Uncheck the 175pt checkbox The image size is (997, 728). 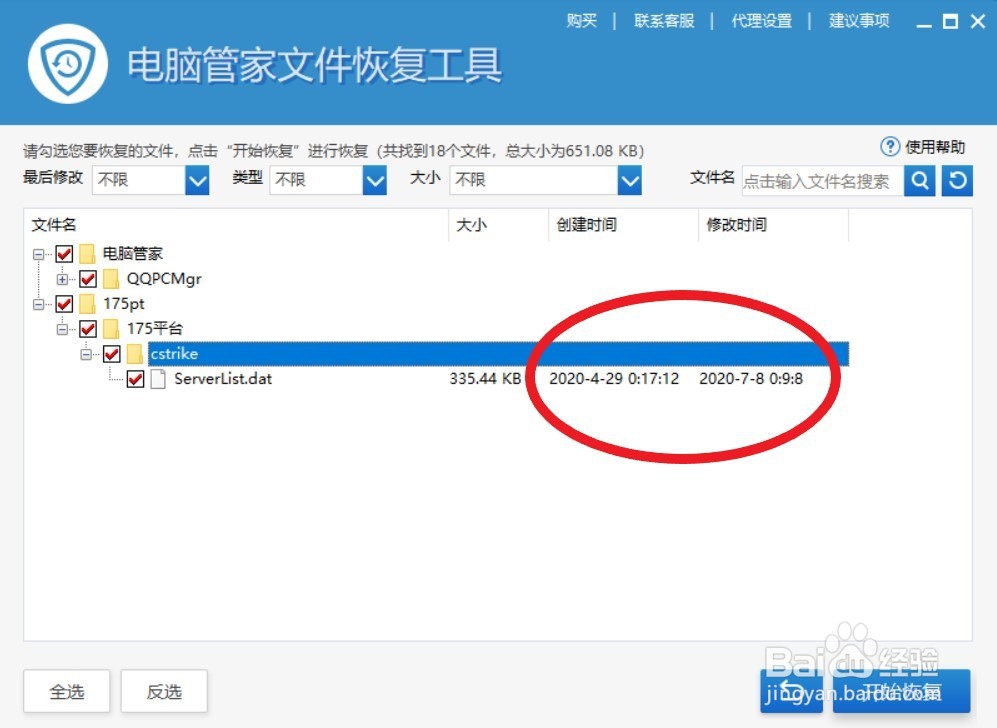click(64, 304)
